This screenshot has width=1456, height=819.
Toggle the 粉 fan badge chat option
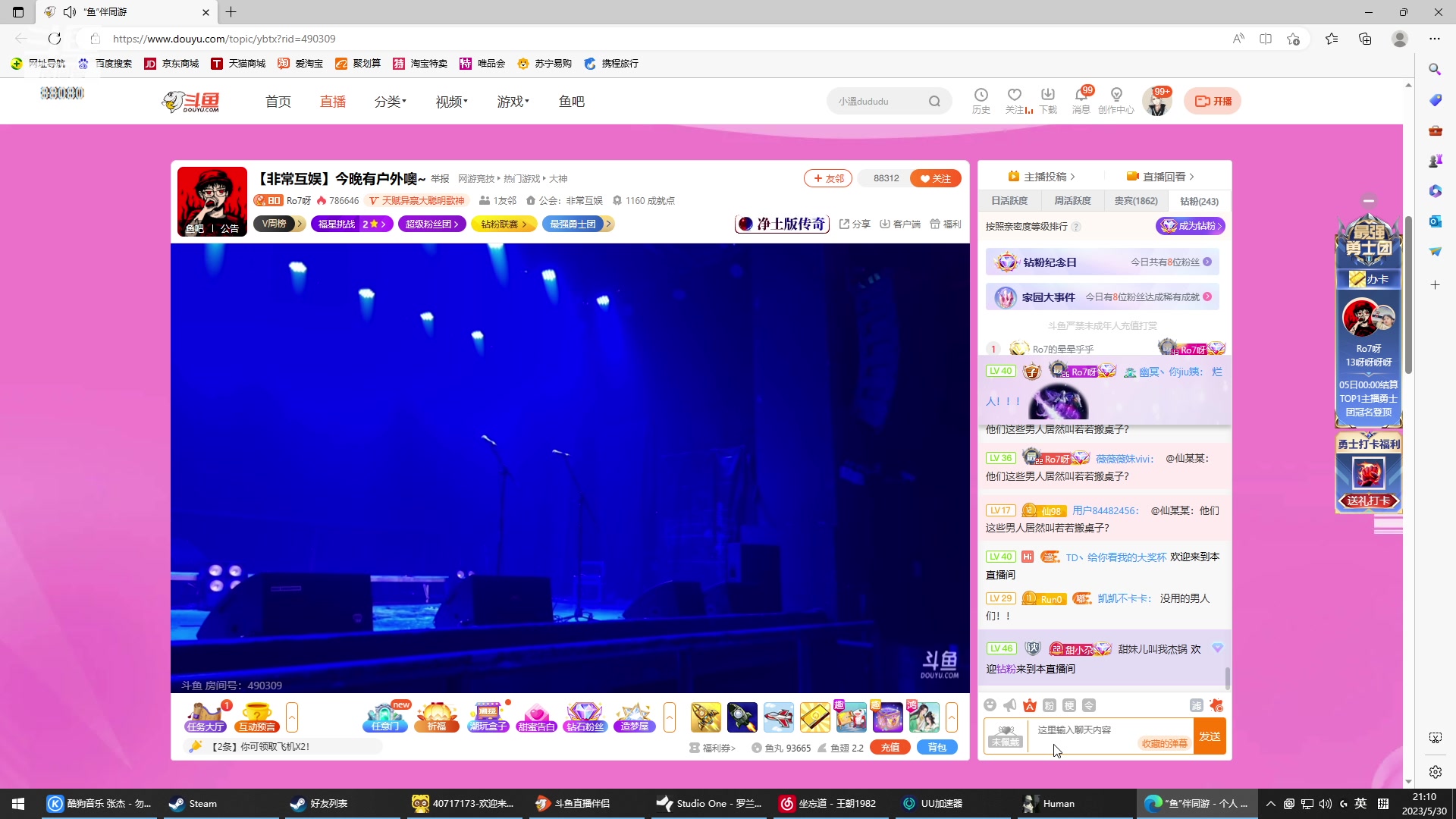tap(1048, 704)
